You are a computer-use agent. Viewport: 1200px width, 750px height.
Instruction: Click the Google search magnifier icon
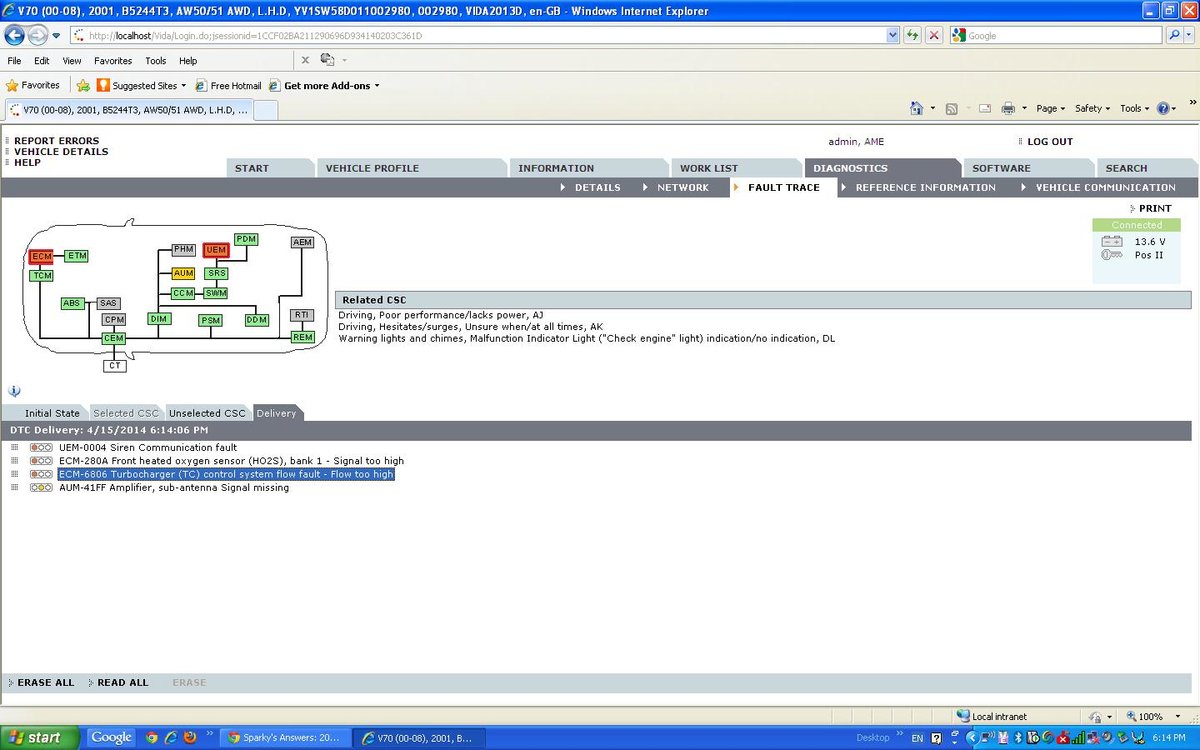1175,35
